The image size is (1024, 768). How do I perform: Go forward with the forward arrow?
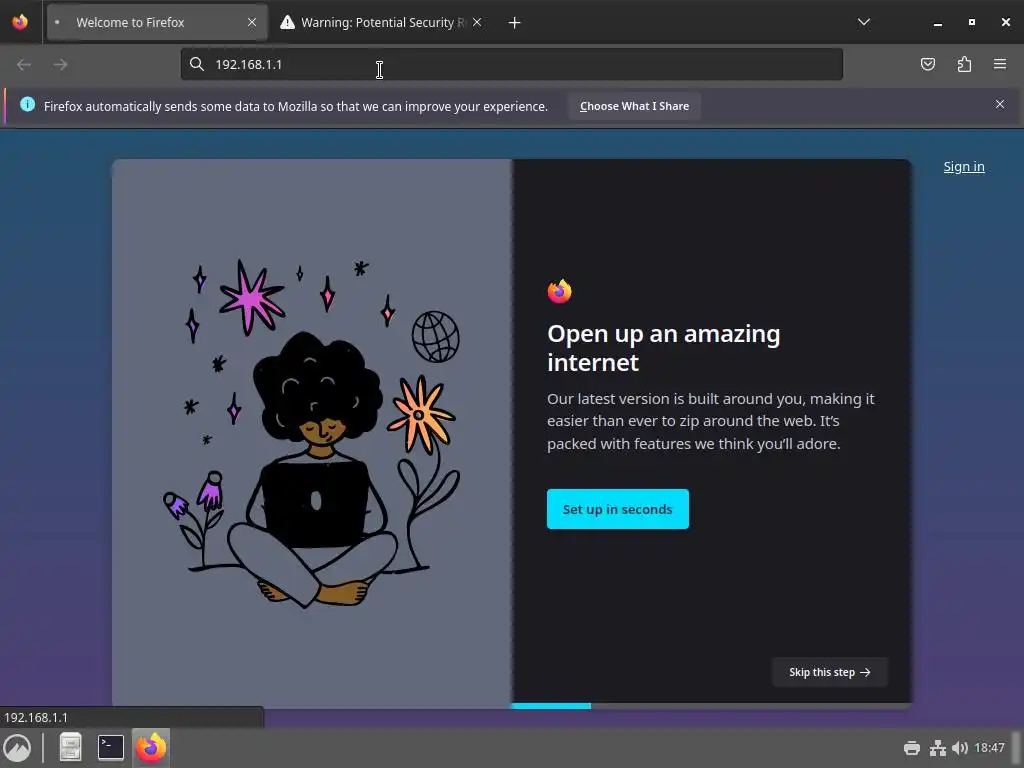(x=60, y=64)
